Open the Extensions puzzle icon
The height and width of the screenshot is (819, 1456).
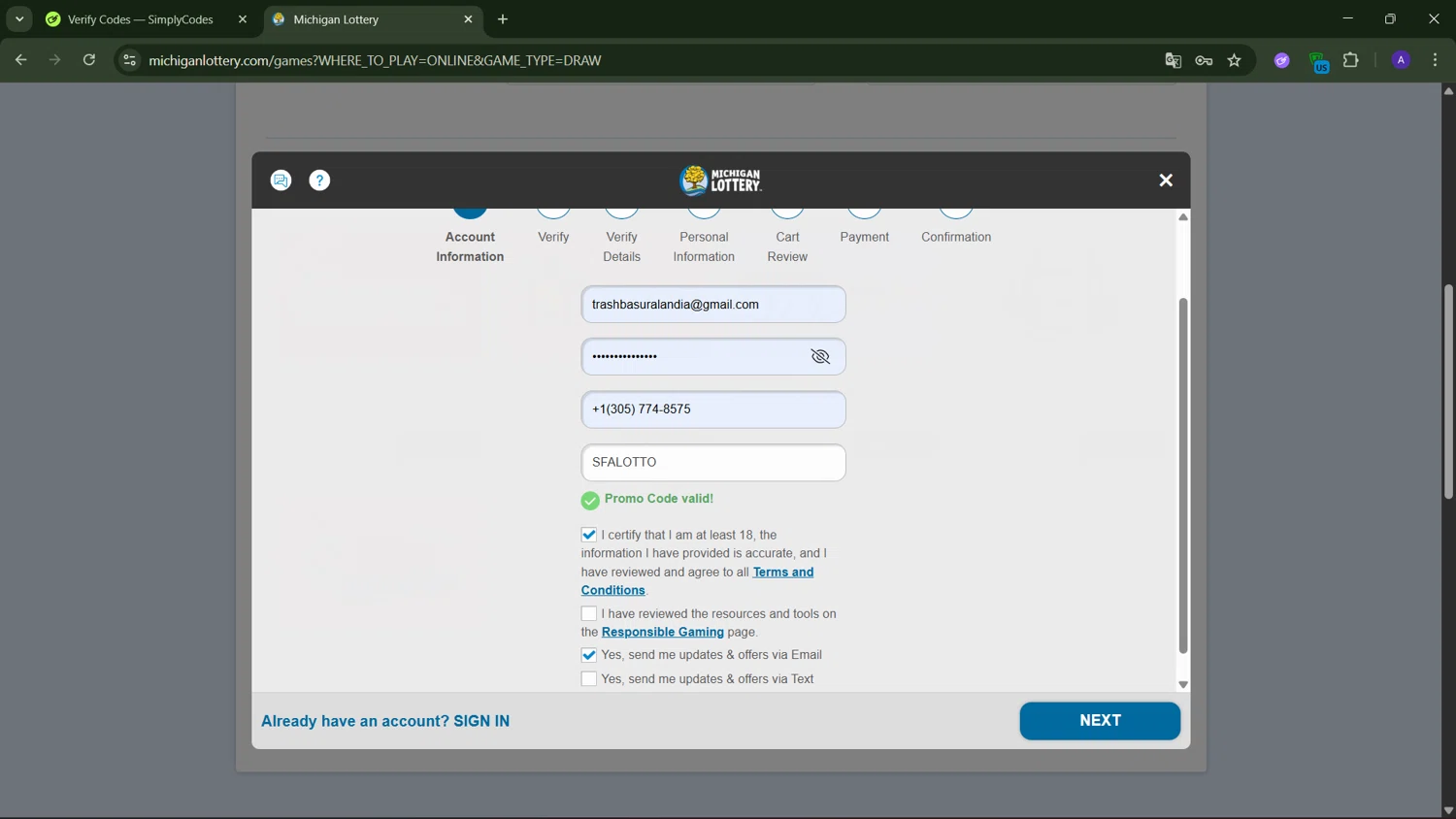tap(1351, 60)
